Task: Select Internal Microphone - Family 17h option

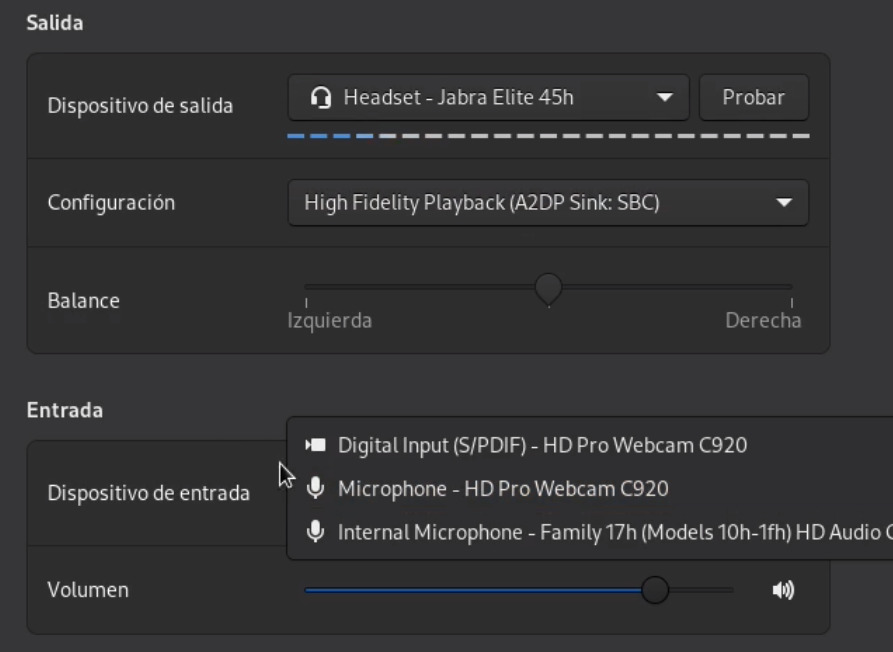Action: pyautogui.click(x=590, y=532)
